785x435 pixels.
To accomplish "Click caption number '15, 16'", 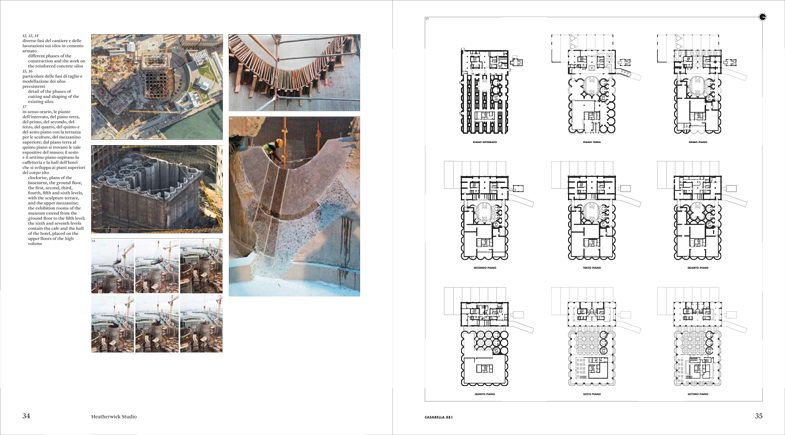I will [x=27, y=71].
